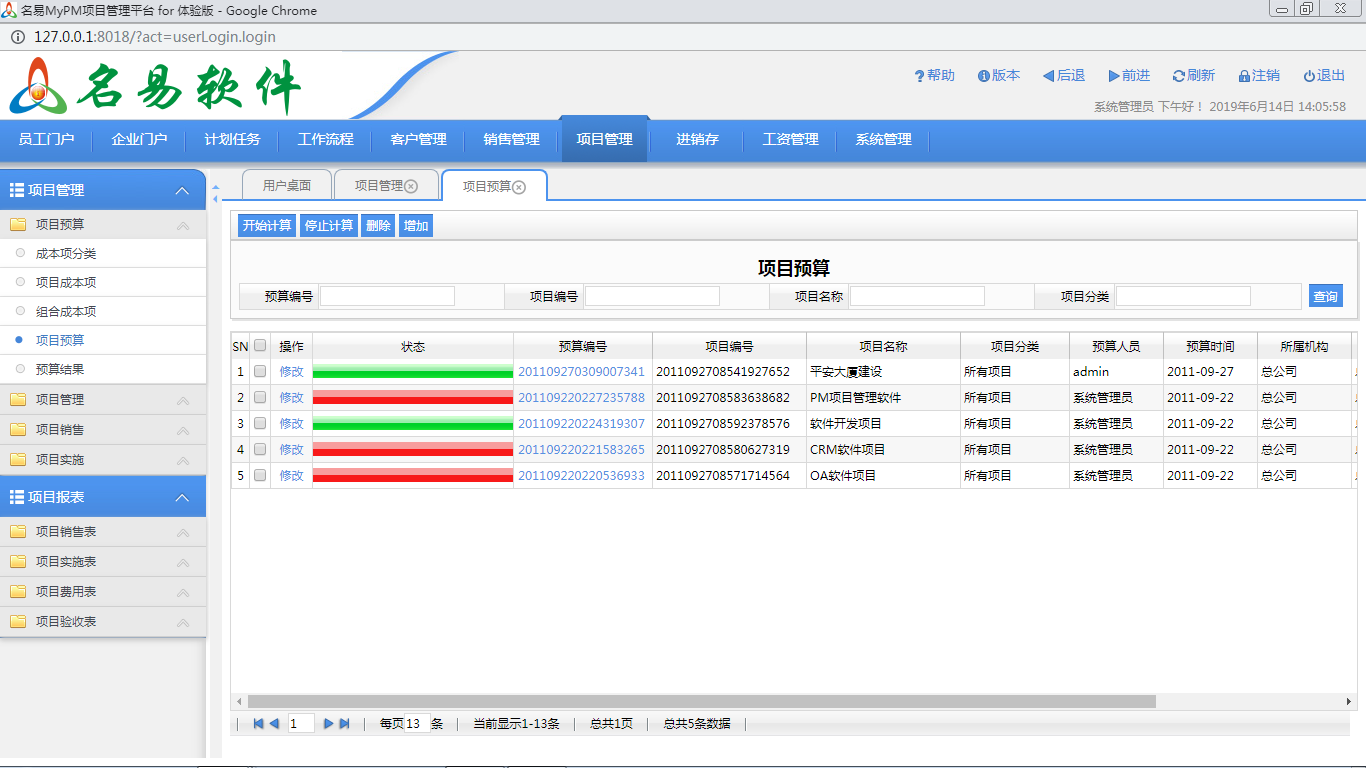Screen dimensions: 1366x768
Task: Click the logout lock icon
Action: point(1244,76)
